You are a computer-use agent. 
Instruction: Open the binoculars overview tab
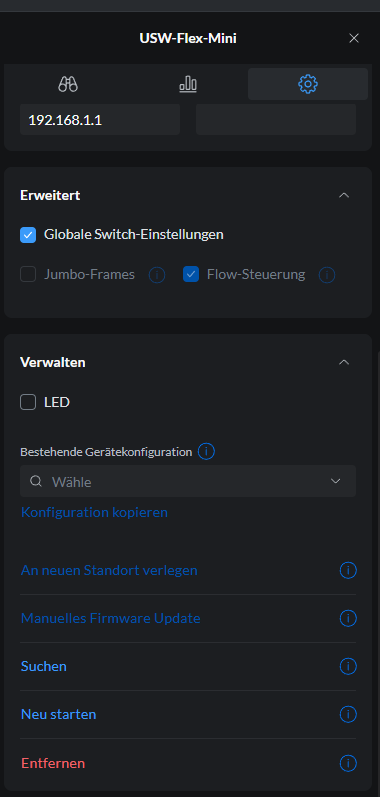[x=68, y=84]
